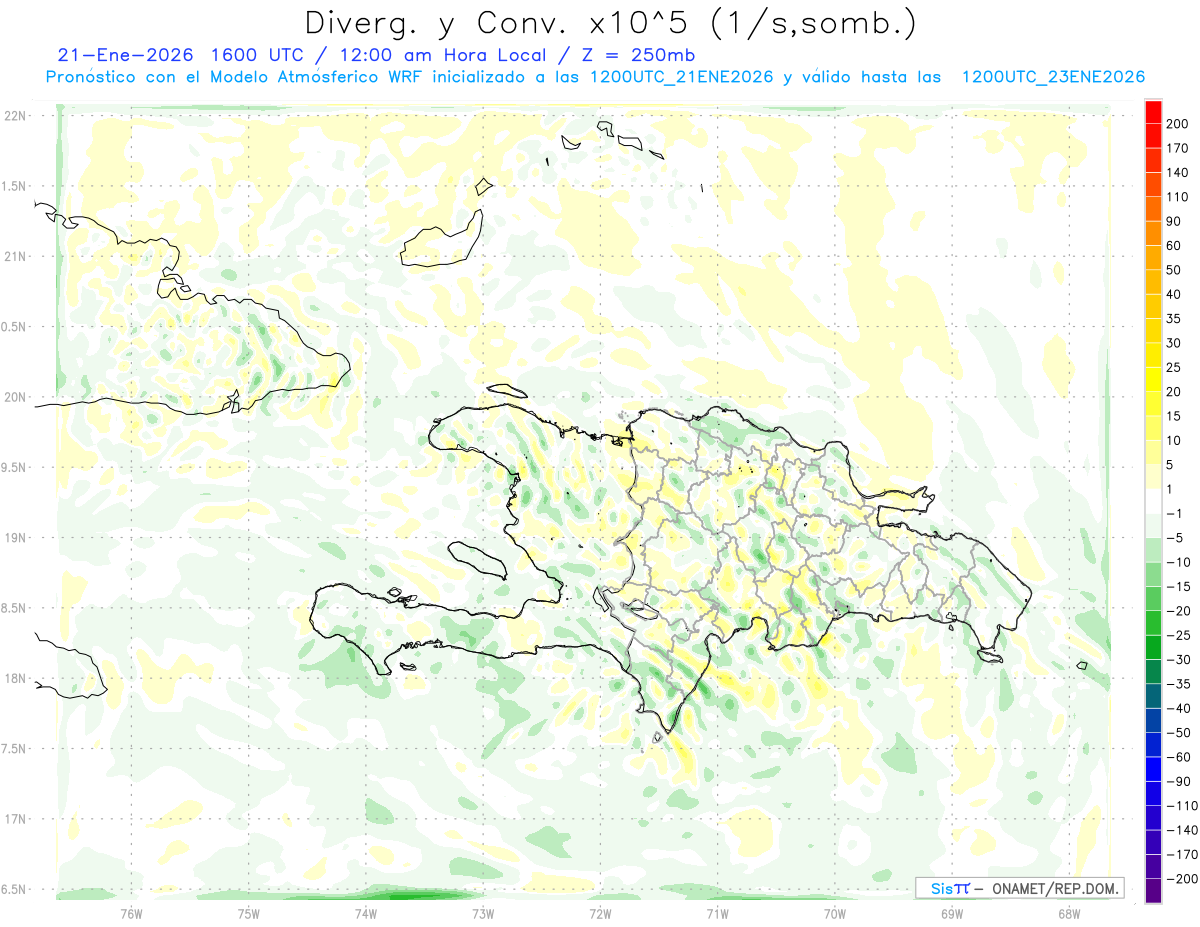The width and height of the screenshot is (1200, 927).
Task: Click the colorbar label '-15'
Action: click(x=1179, y=587)
